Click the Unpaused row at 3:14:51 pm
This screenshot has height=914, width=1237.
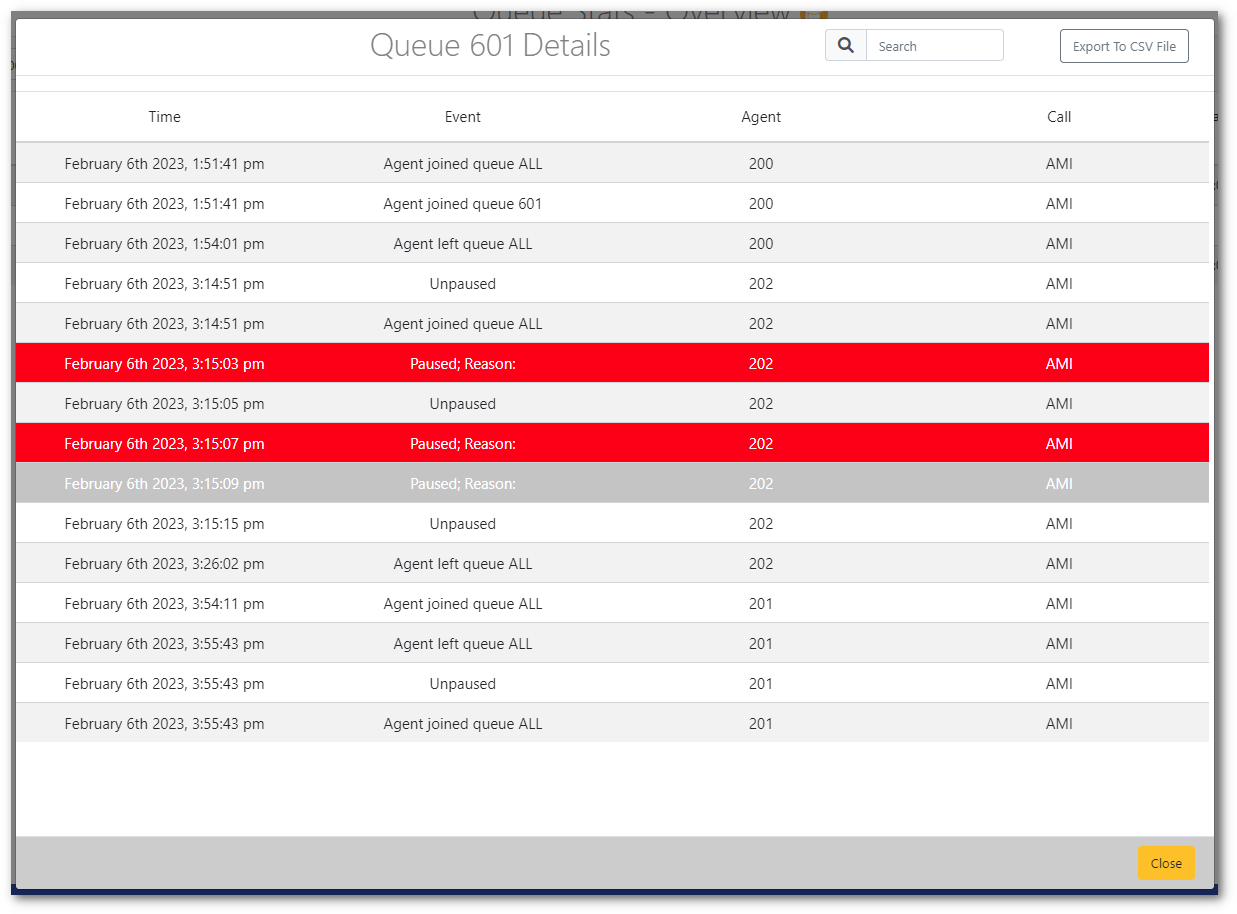pos(462,283)
